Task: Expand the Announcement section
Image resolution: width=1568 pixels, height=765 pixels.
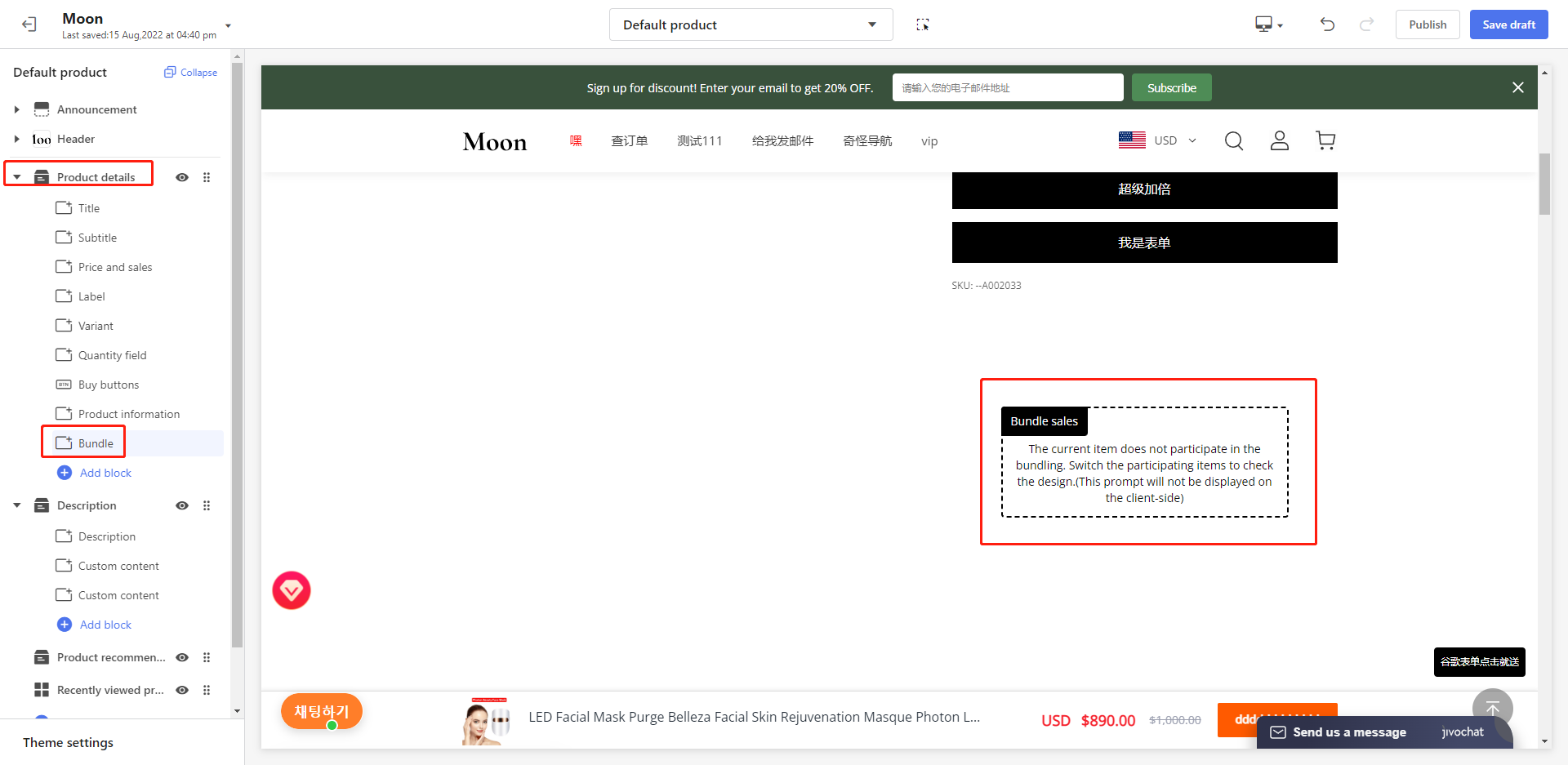Action: click(x=17, y=109)
